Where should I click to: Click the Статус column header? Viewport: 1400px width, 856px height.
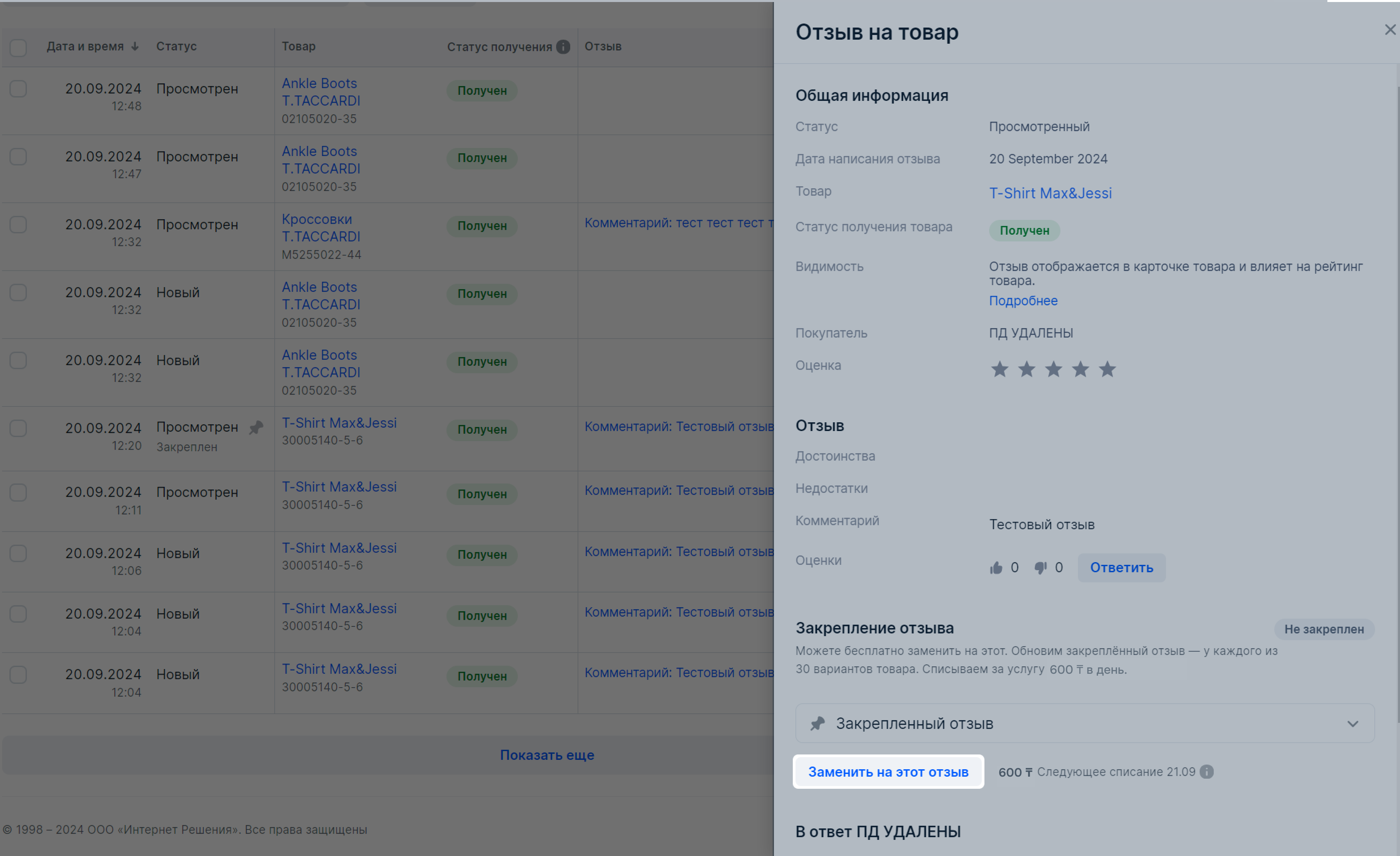tap(176, 47)
